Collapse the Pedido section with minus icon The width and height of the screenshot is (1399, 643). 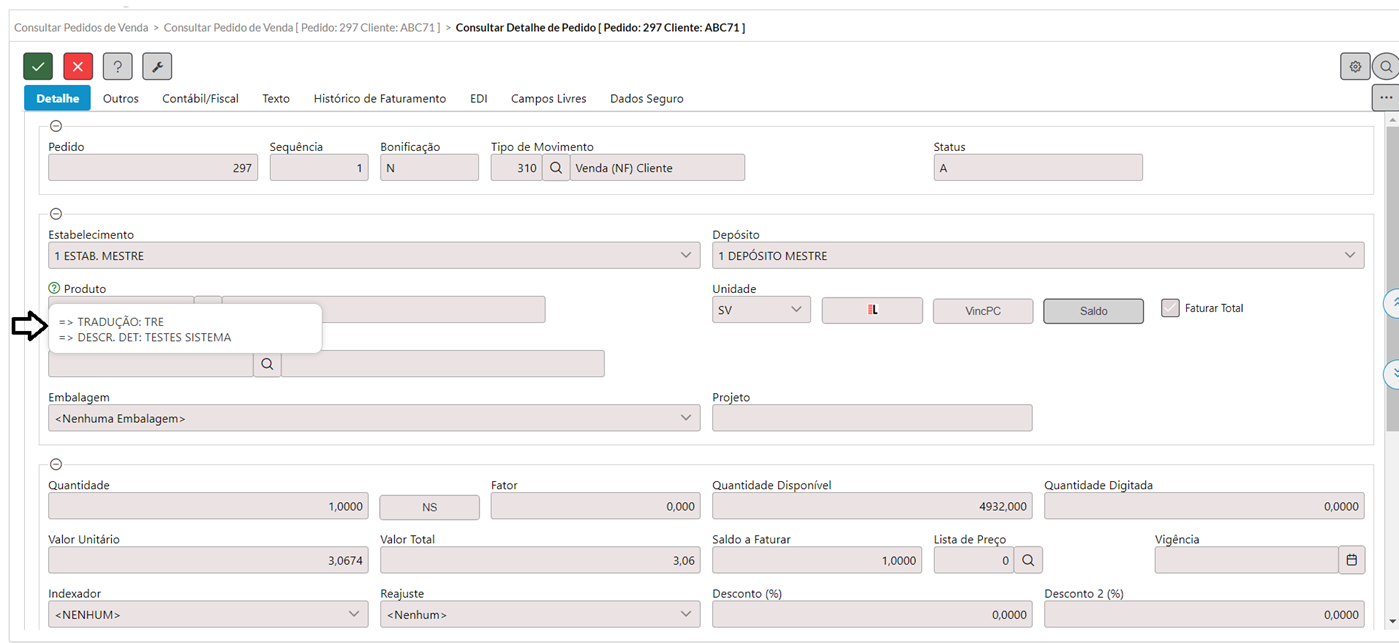coord(56,126)
